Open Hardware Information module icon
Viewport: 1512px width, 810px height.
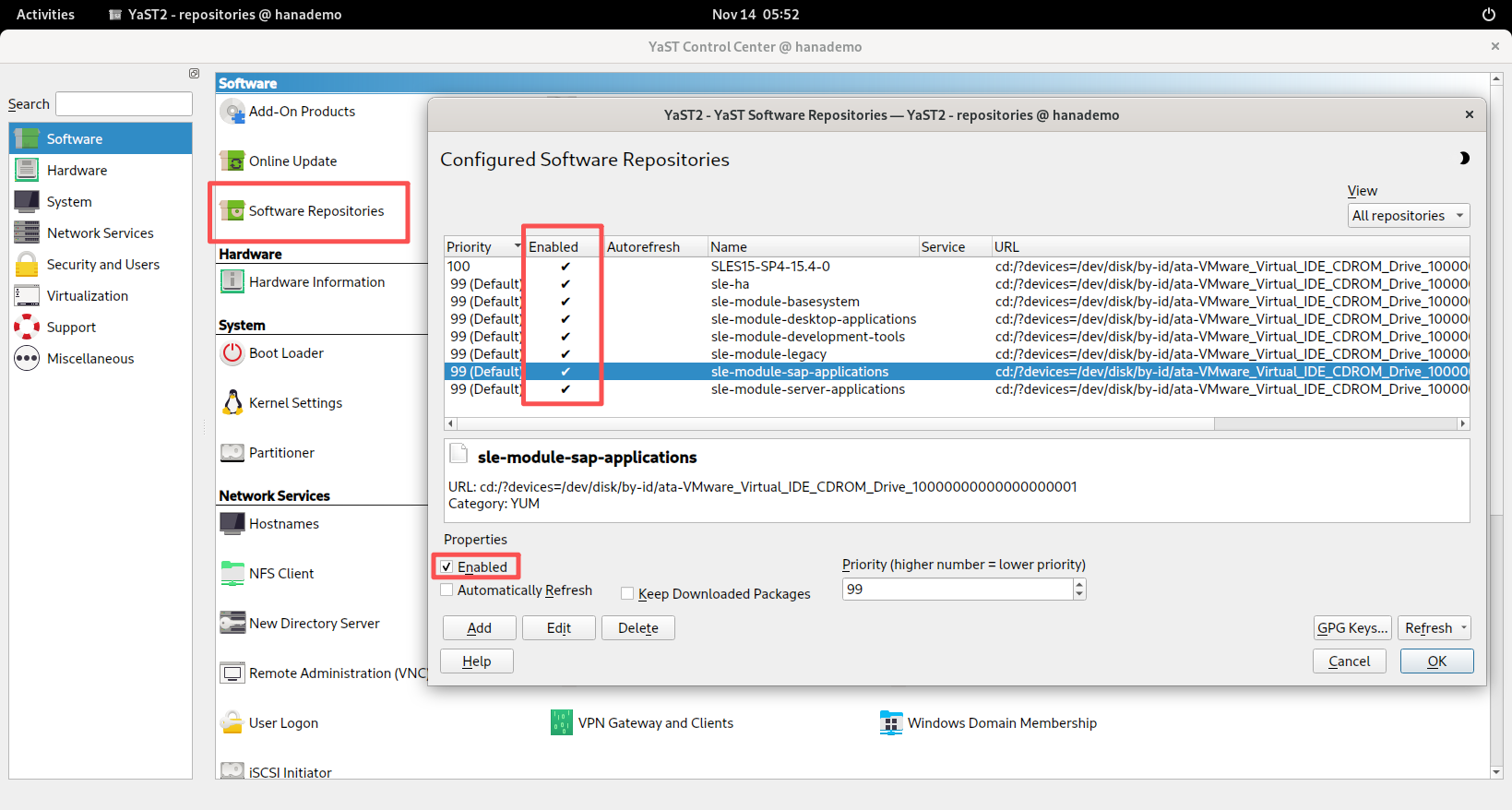pos(232,282)
